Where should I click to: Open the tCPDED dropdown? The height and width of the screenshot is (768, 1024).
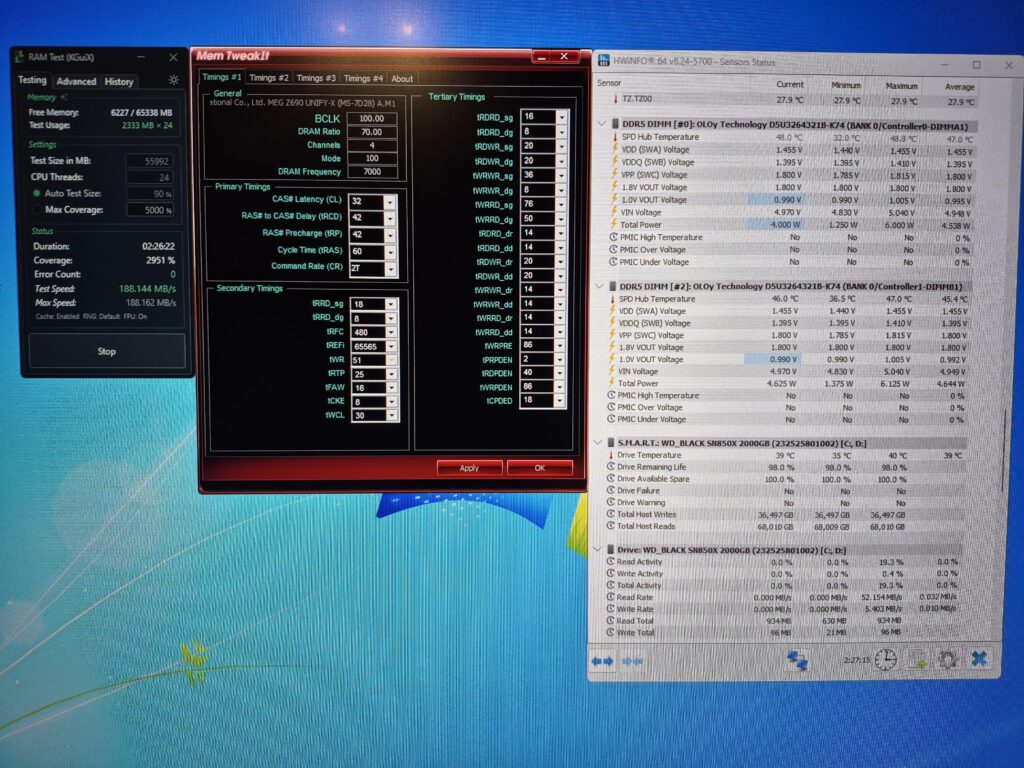coord(559,400)
